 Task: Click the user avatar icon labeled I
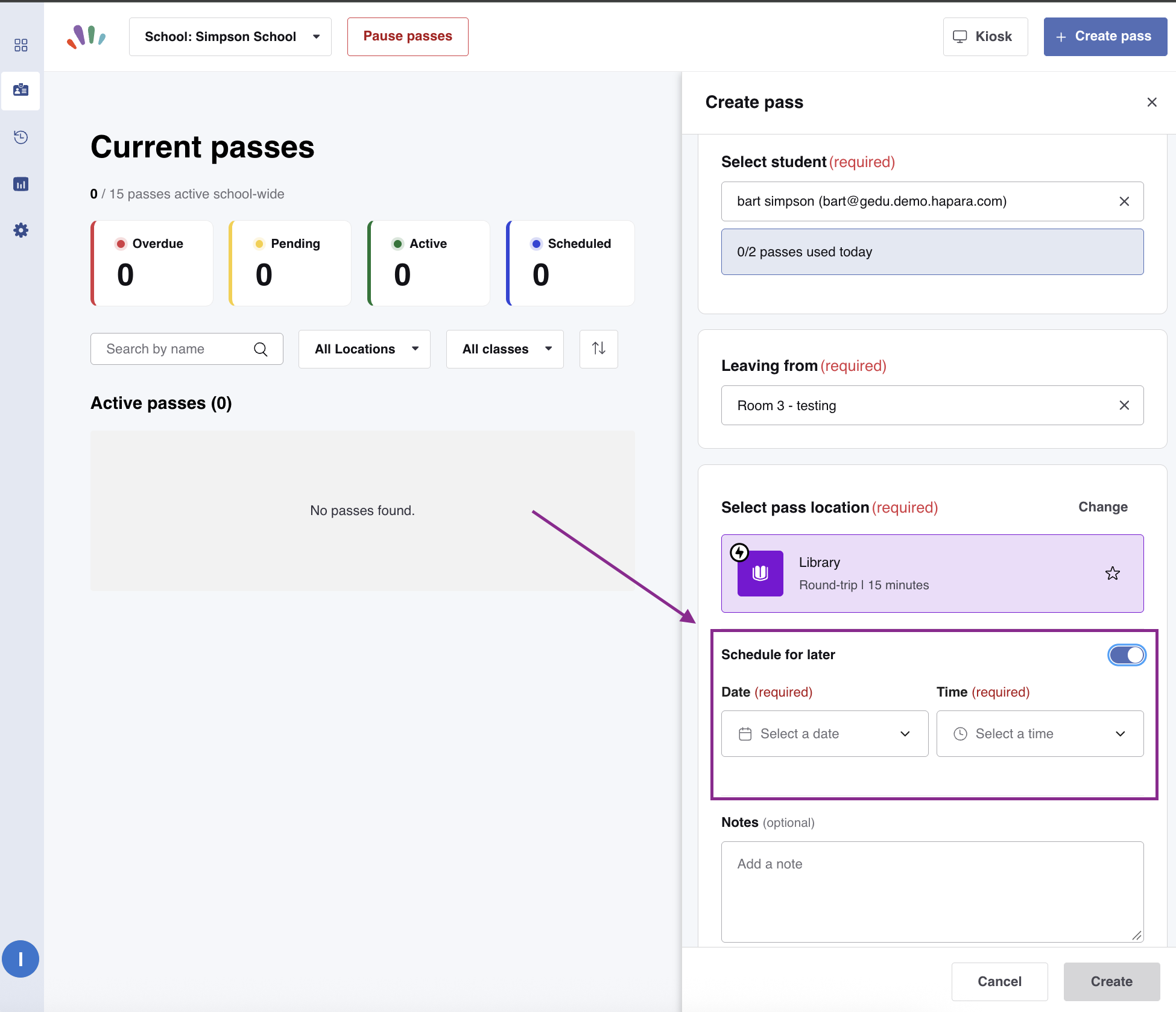(x=21, y=959)
